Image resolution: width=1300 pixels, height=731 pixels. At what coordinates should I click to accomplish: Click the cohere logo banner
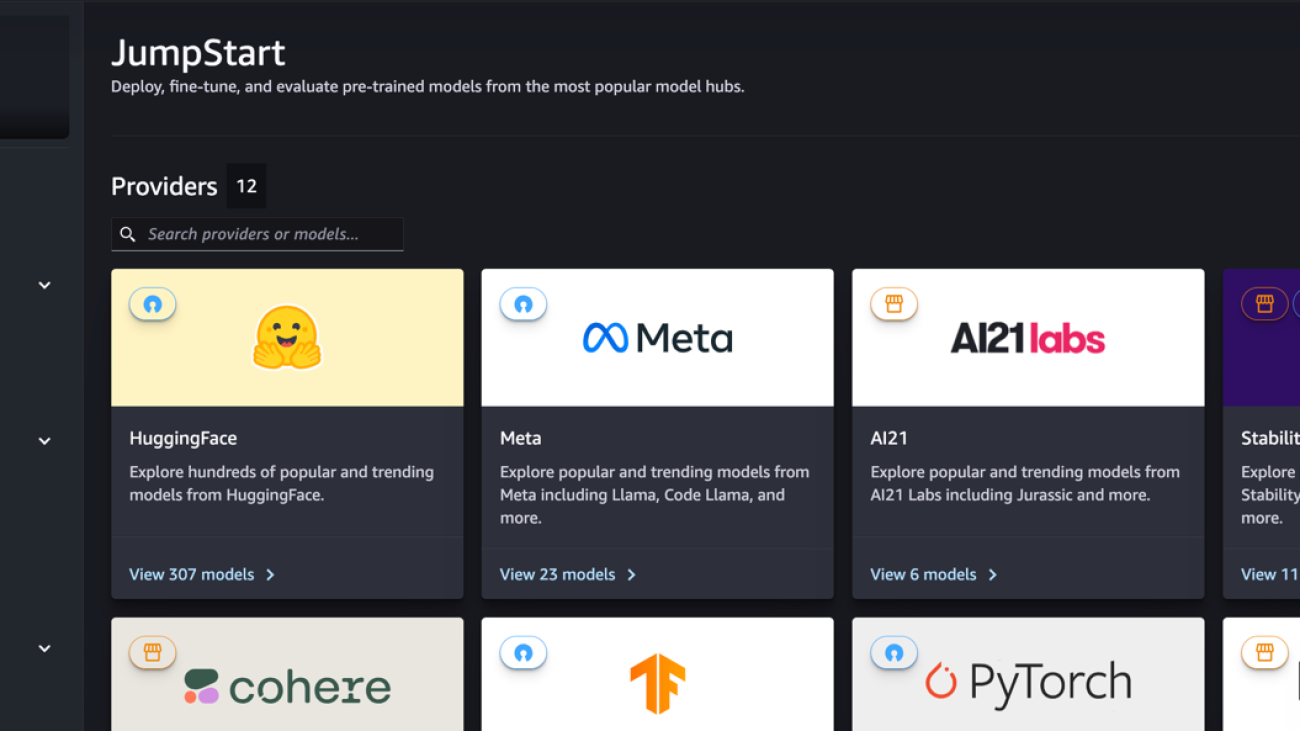pyautogui.click(x=287, y=674)
